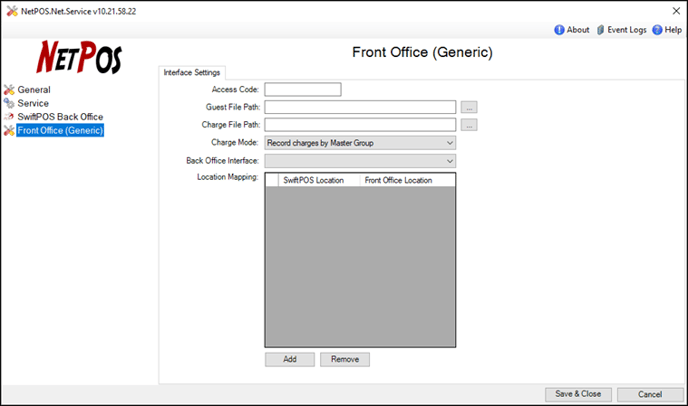Click the Location Mapping row selector header cell
The height and width of the screenshot is (406, 688).
pos(272,180)
